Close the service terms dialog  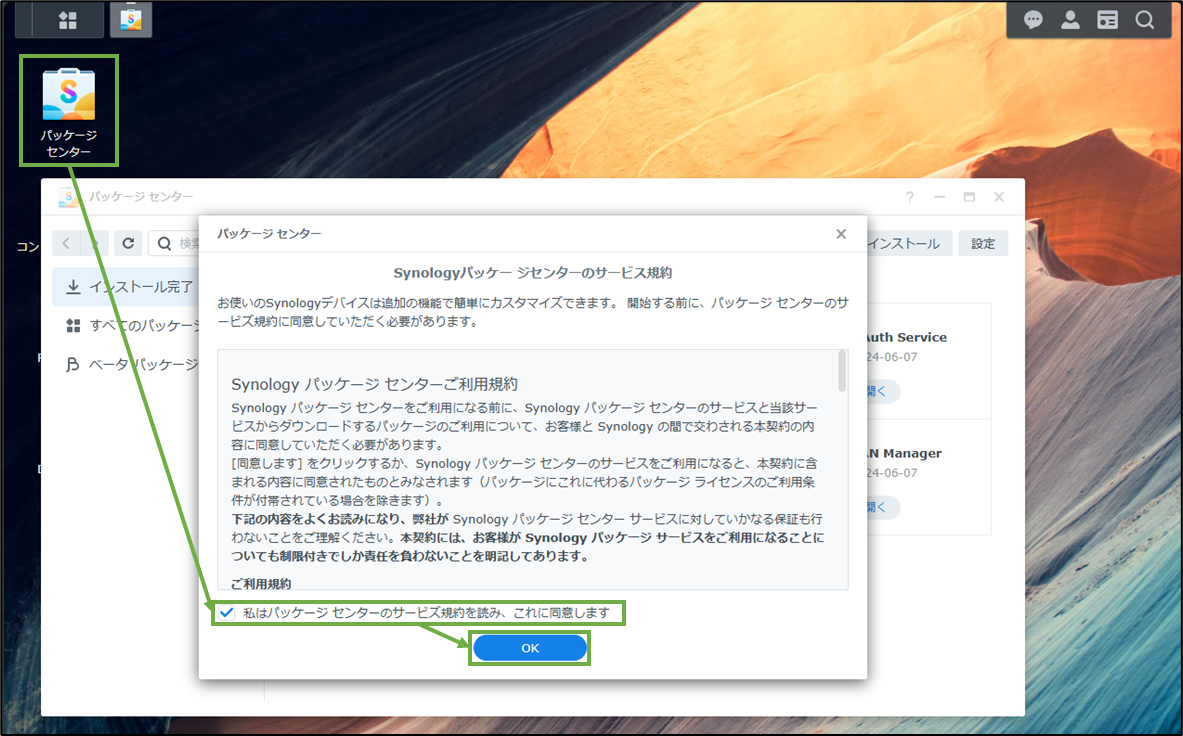[x=841, y=234]
